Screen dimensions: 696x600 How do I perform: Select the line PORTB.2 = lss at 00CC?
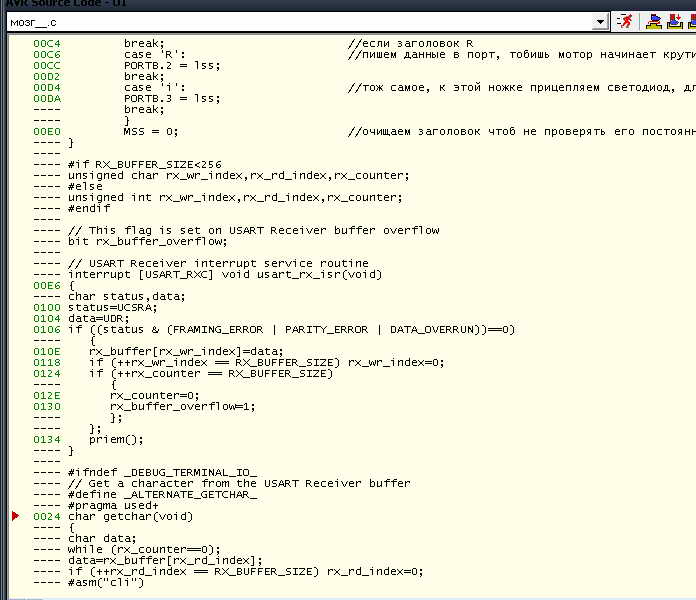(x=171, y=65)
